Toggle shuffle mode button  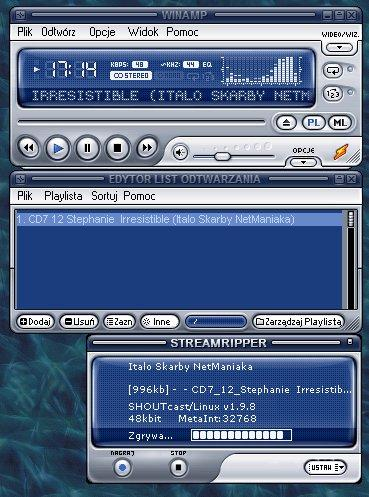333,94
